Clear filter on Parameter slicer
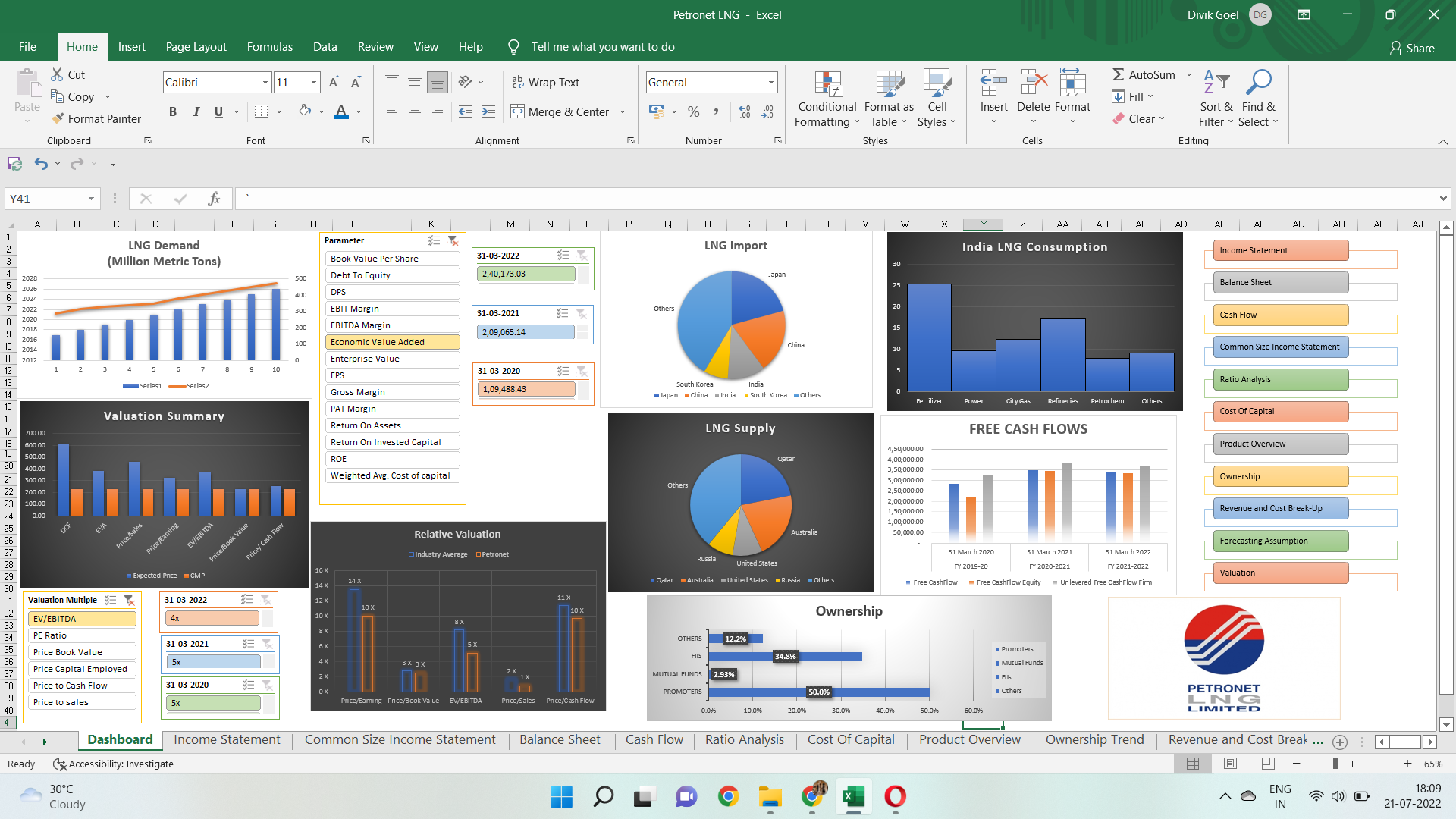 tap(453, 240)
